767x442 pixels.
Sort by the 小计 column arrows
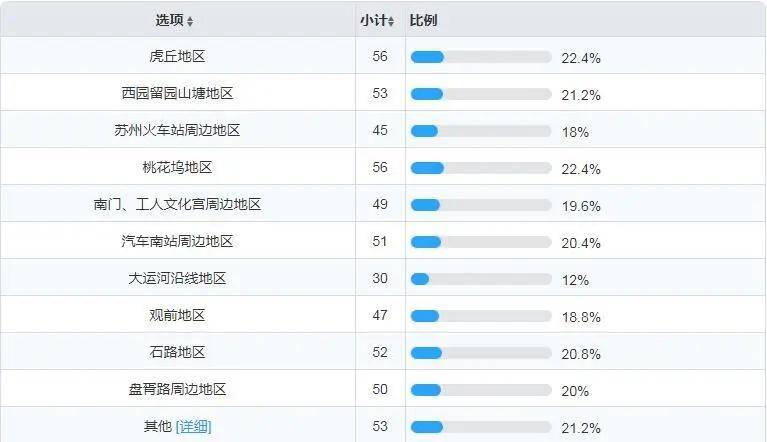(x=391, y=21)
